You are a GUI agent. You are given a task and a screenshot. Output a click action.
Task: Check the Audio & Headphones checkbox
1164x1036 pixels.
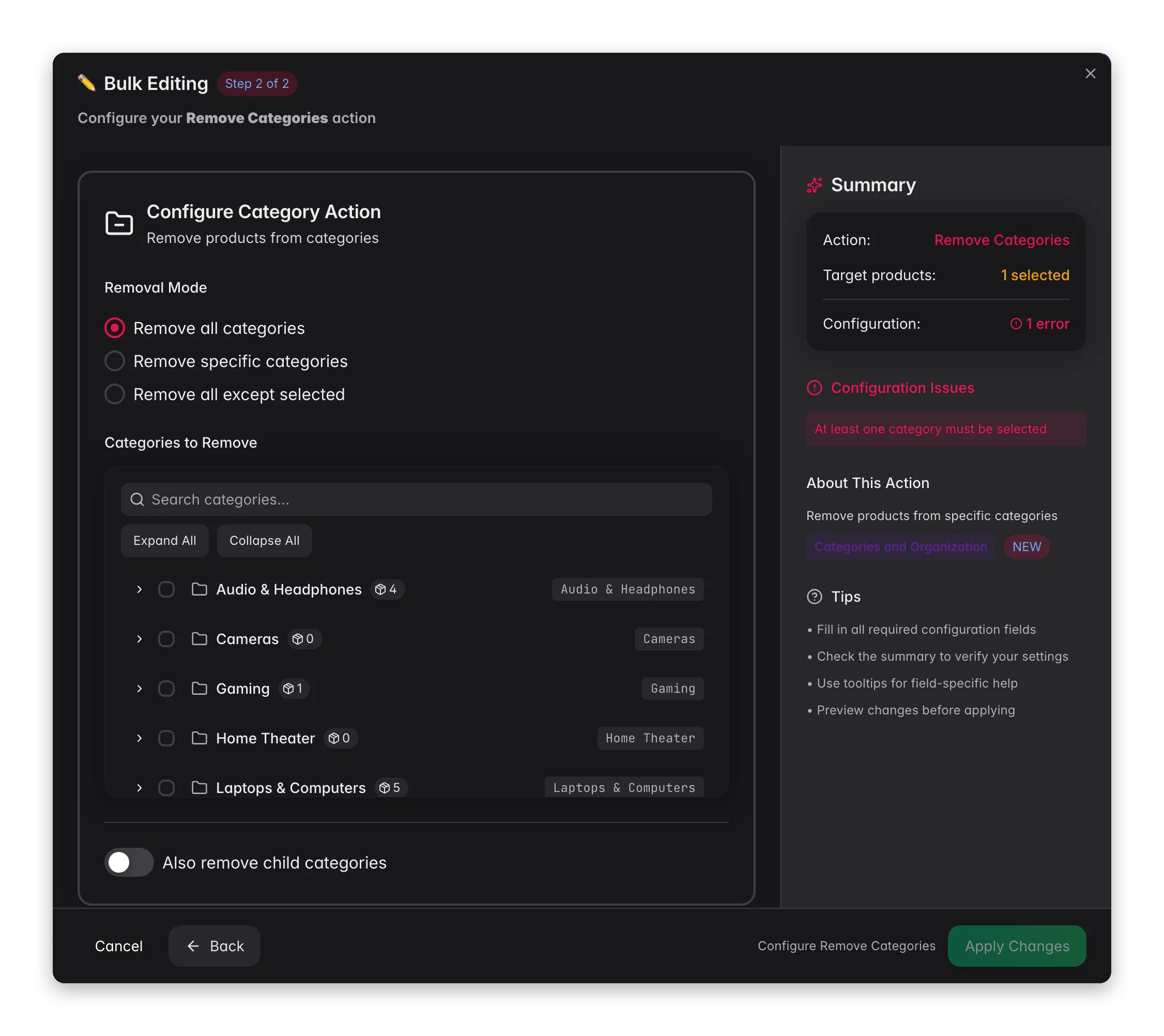pyautogui.click(x=166, y=589)
